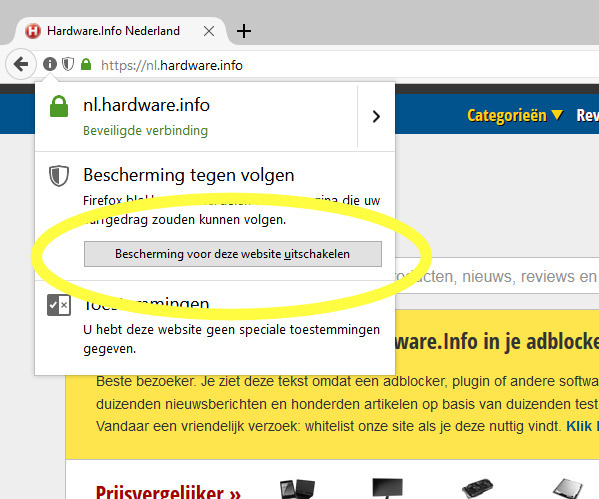
Task: Open the Categorieën dropdown menu
Action: [515, 115]
